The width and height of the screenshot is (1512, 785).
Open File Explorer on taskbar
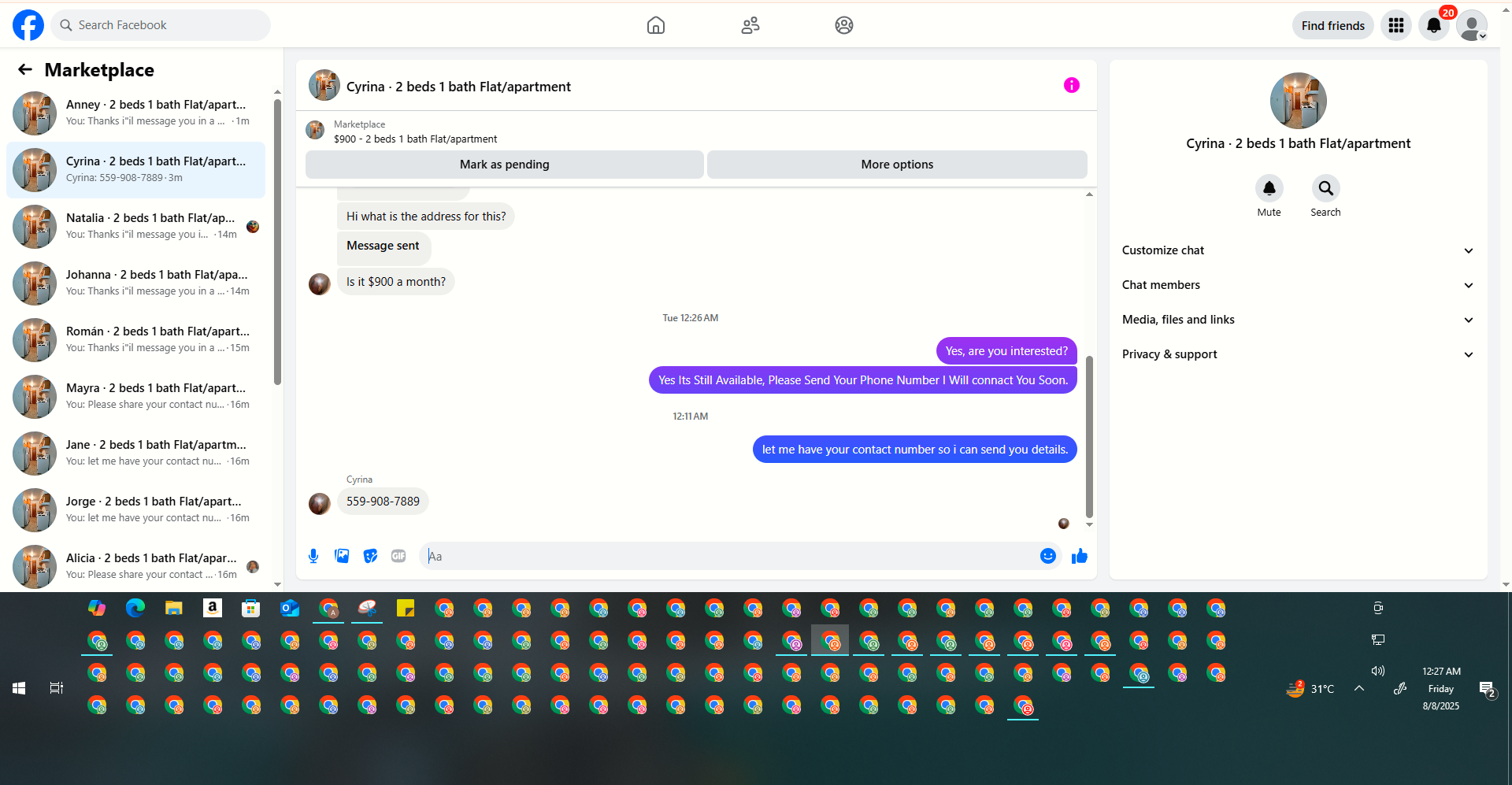(x=174, y=608)
